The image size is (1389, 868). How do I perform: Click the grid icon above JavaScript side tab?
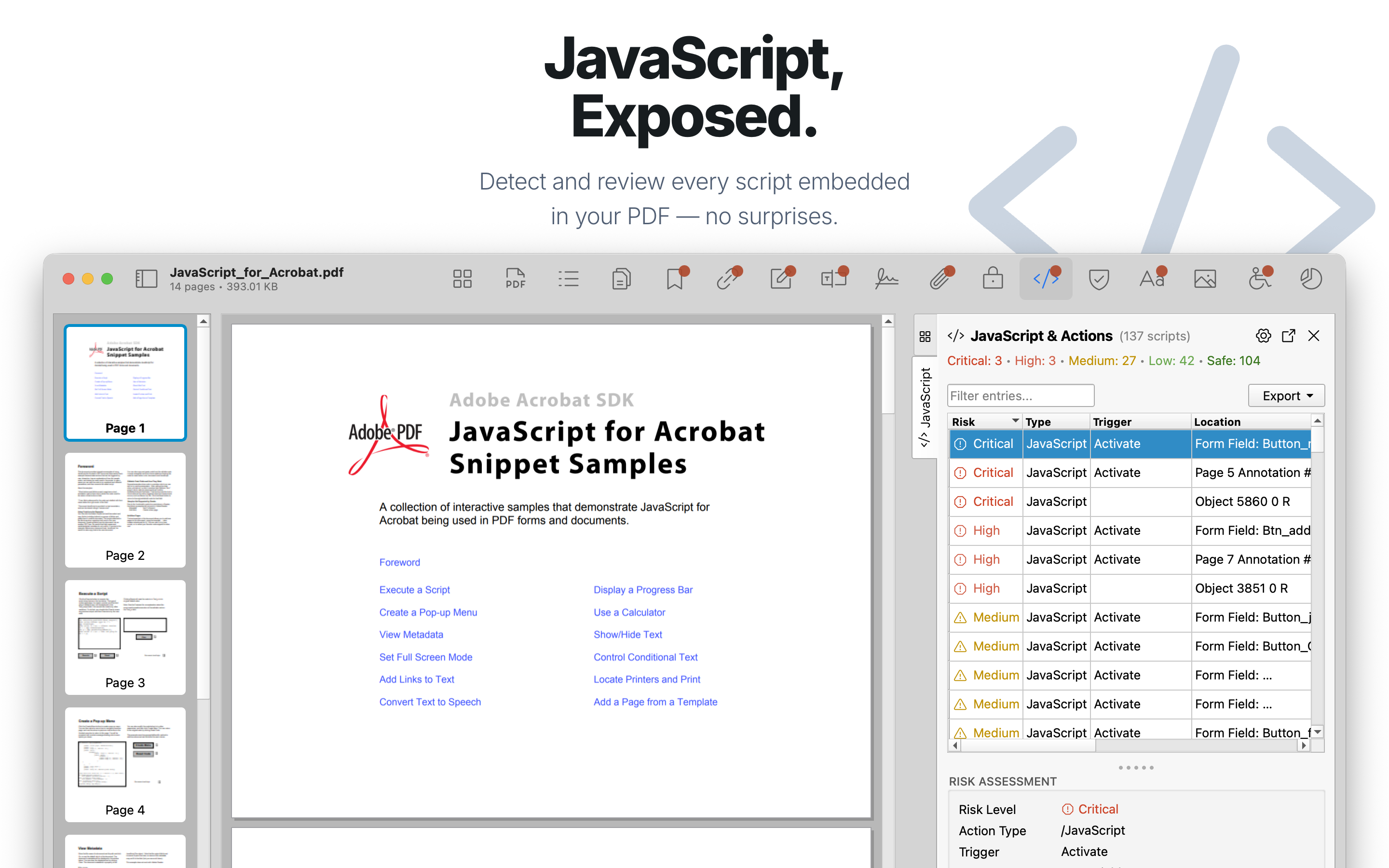click(x=925, y=337)
